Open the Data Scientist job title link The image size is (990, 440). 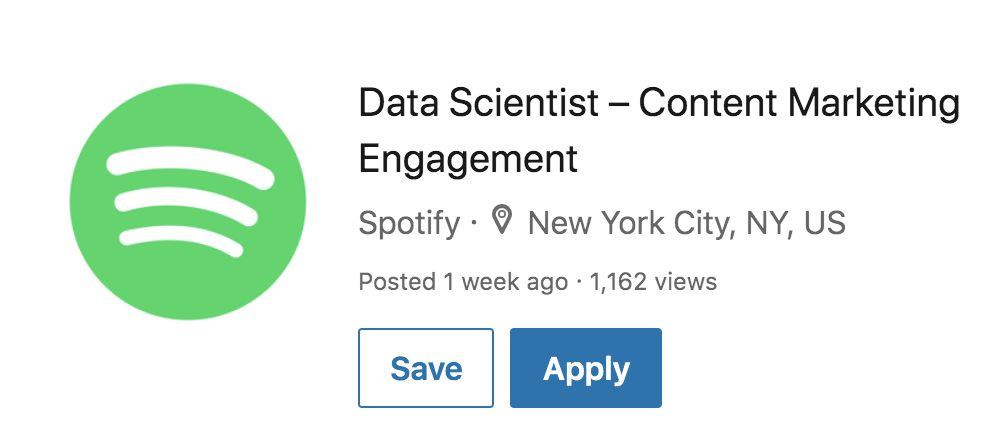(659, 131)
